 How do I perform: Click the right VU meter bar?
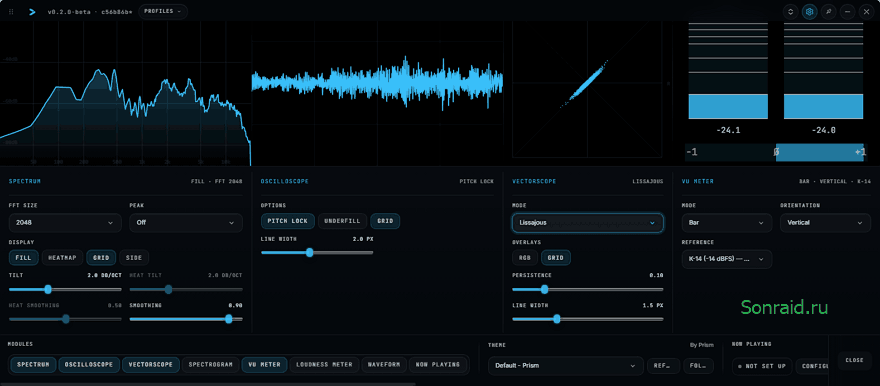click(x=823, y=71)
